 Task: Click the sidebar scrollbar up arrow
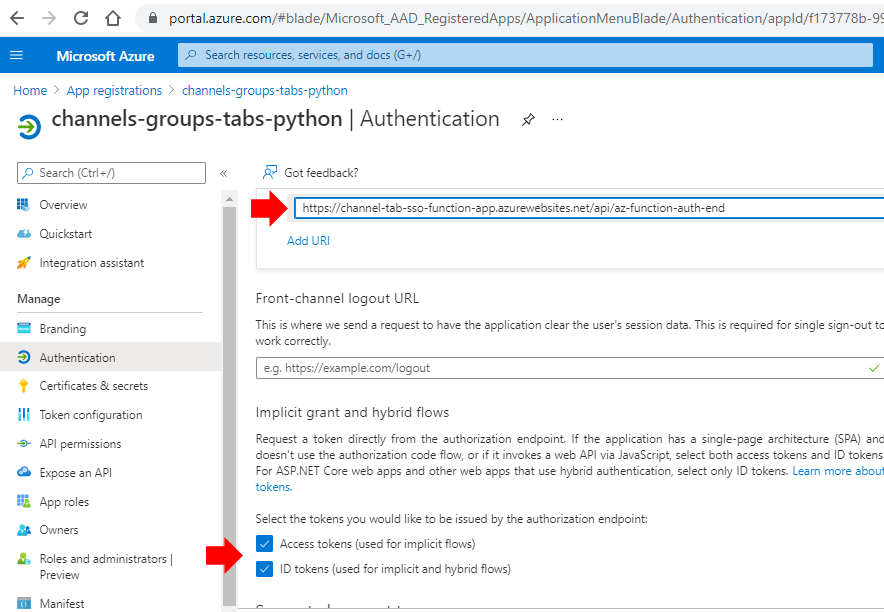[229, 199]
